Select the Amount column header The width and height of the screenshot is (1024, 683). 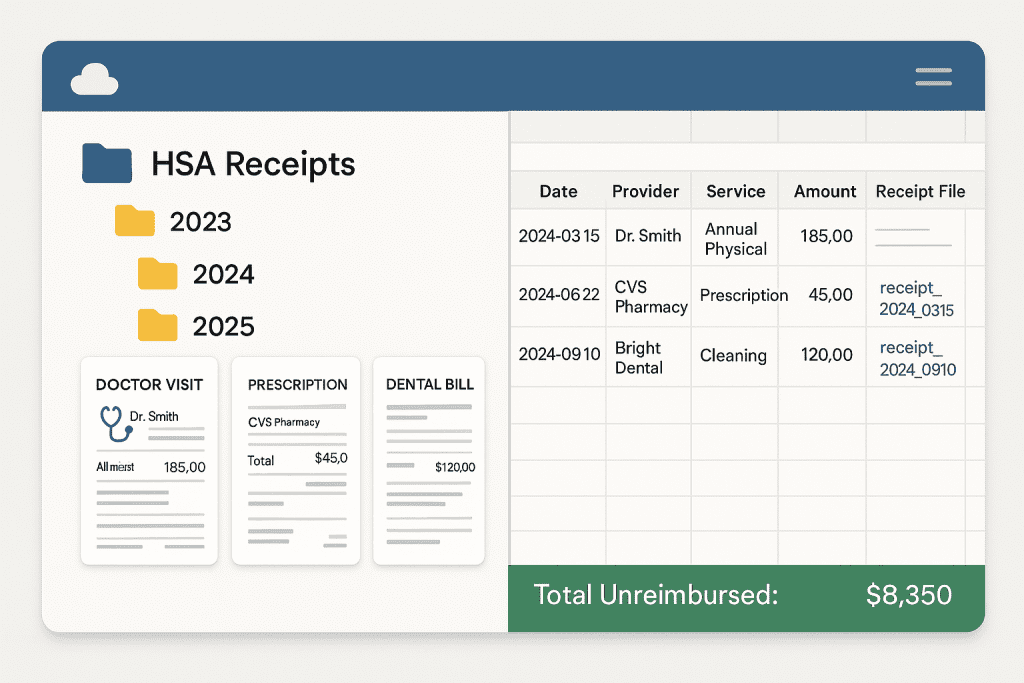(x=824, y=191)
